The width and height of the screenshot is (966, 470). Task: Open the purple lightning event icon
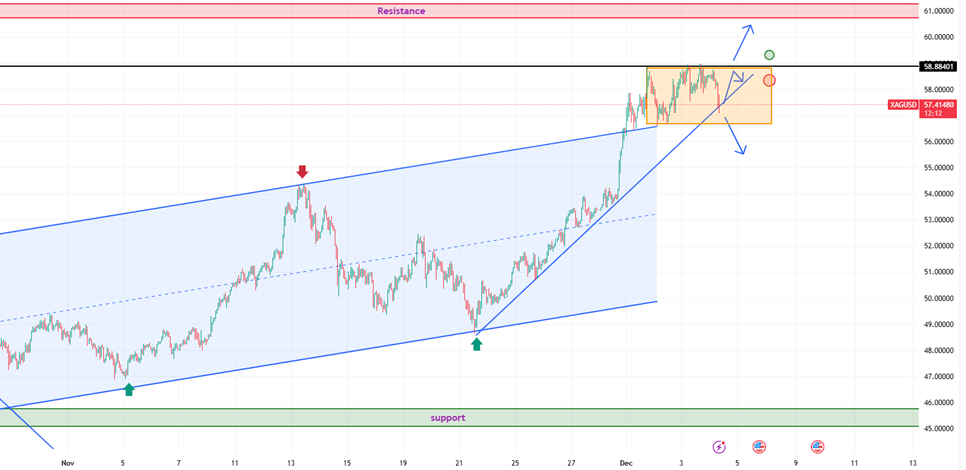coord(718,446)
